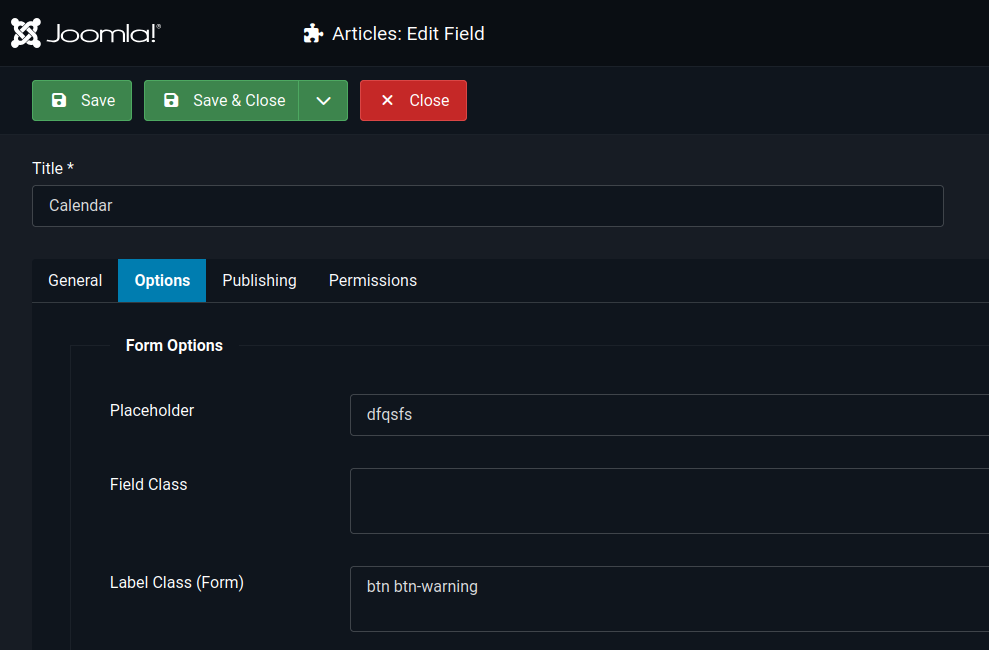The width and height of the screenshot is (989, 650).
Task: Click the Form Options heading
Action: coord(174,345)
